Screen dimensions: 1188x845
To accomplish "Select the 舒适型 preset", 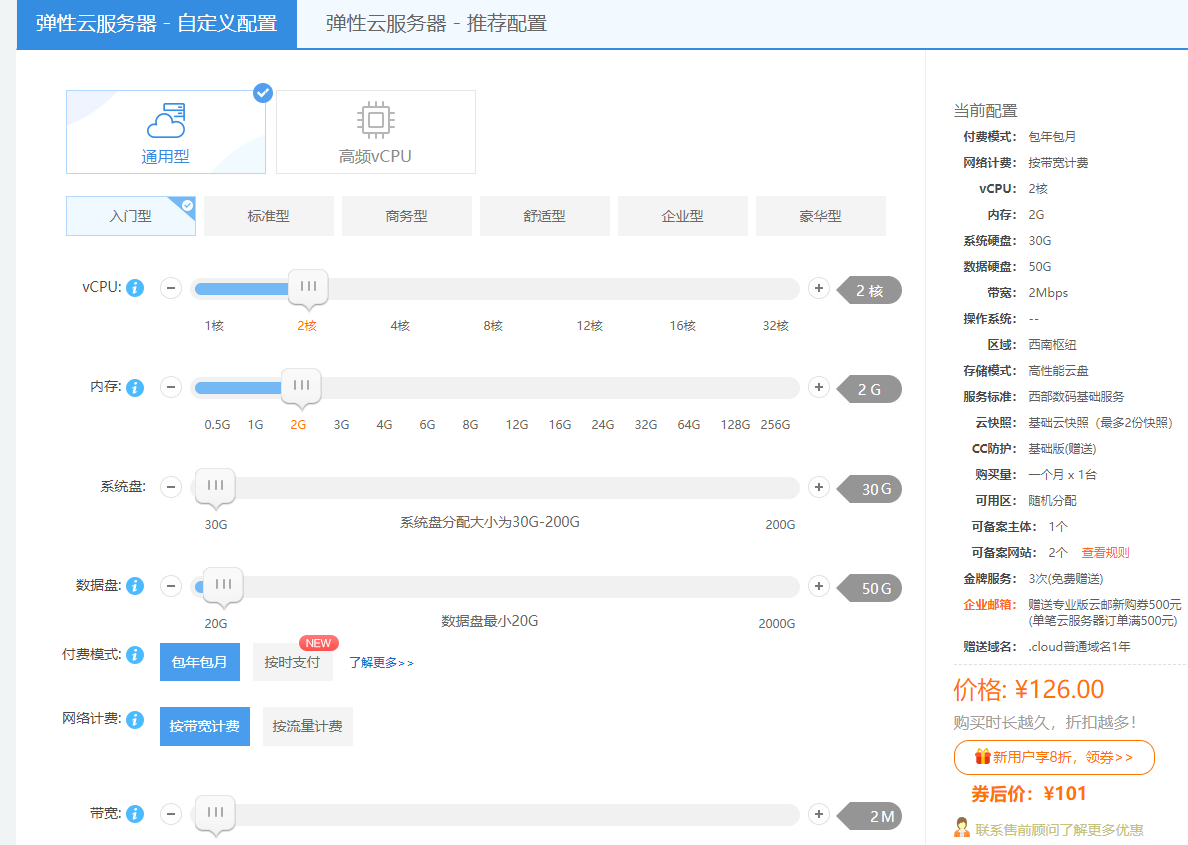I will click(545, 216).
